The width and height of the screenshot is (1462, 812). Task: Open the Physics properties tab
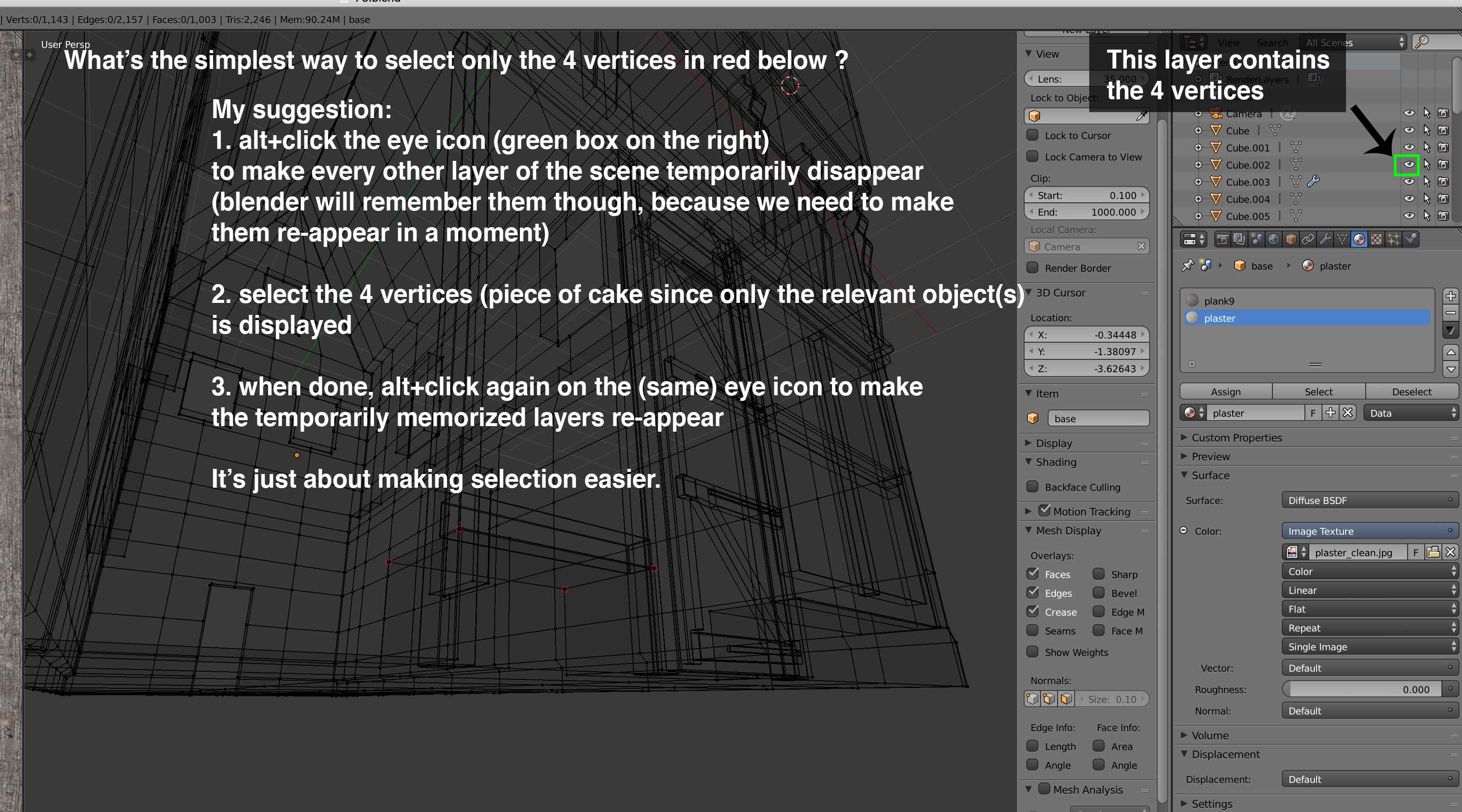[x=1411, y=240]
